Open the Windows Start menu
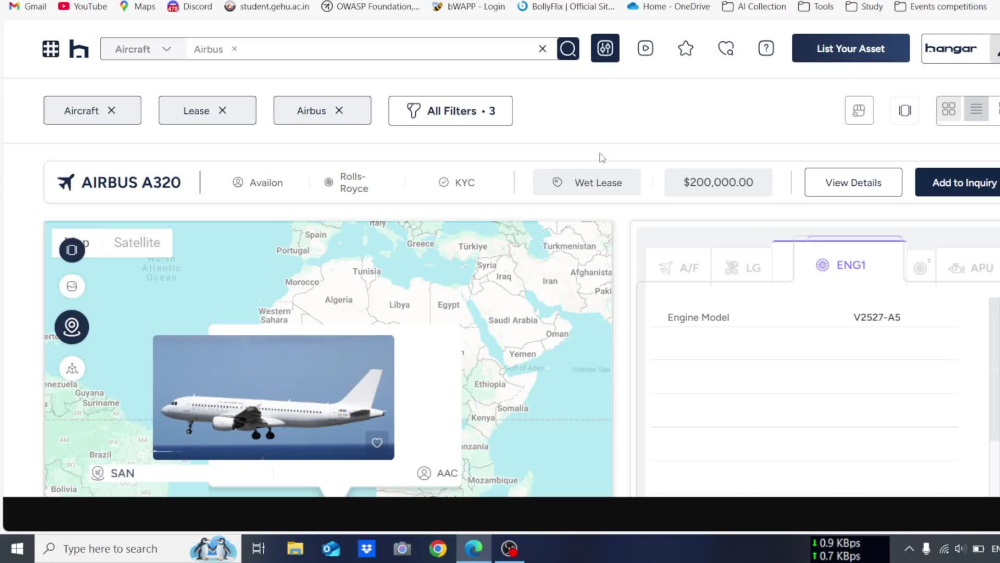The image size is (1000, 563). [17, 548]
